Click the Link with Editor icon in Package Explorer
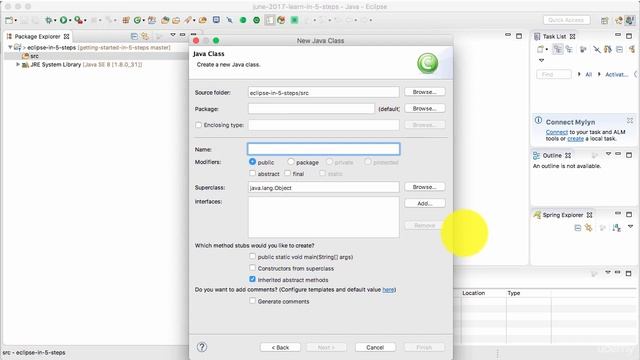The height and width of the screenshot is (360, 640). pos(145,36)
